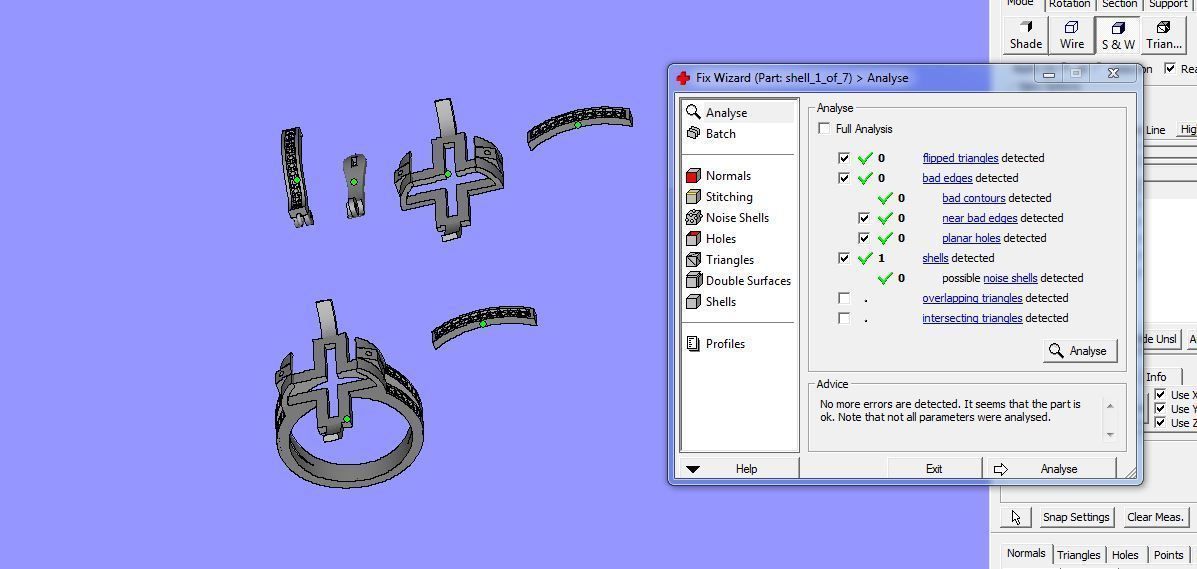Open the Points tab in the lower panel
This screenshot has height=569, width=1197.
[x=1168, y=555]
